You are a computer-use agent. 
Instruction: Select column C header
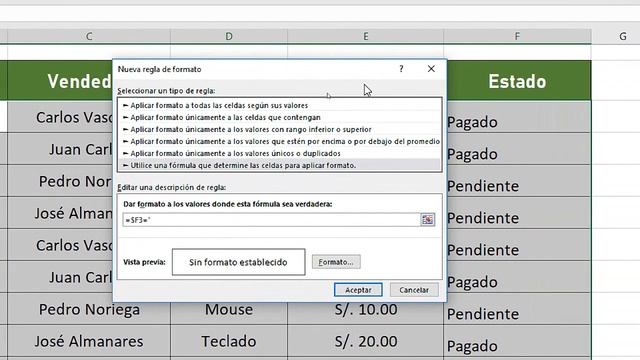pos(89,36)
